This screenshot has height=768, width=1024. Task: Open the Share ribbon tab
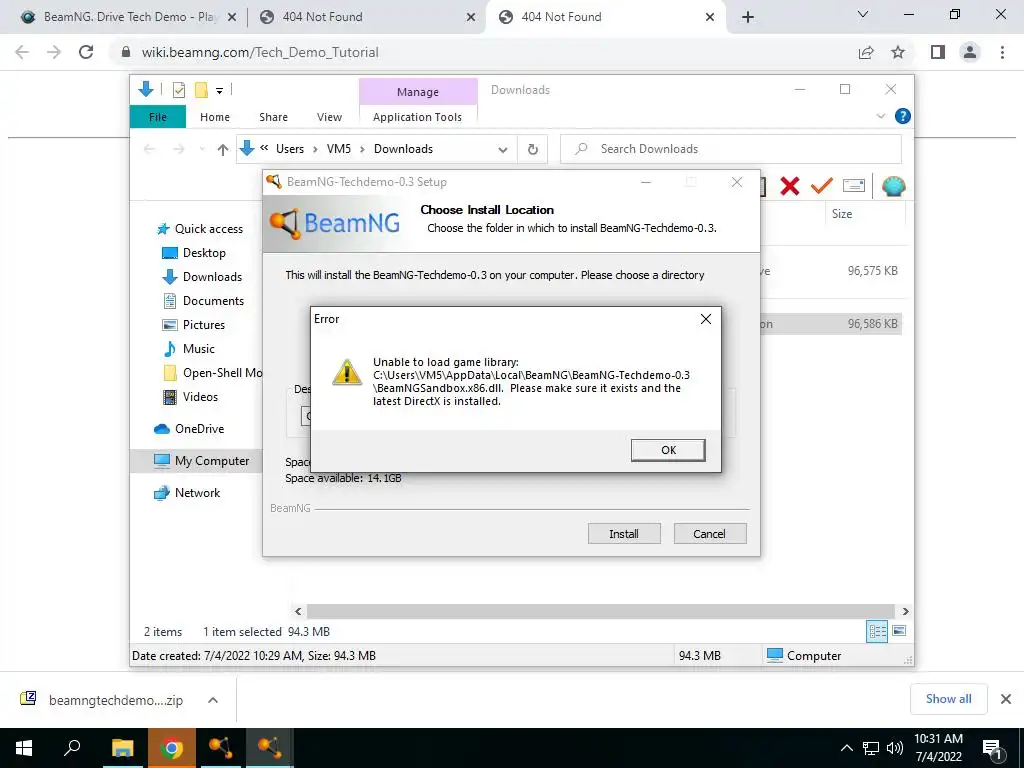[273, 117]
